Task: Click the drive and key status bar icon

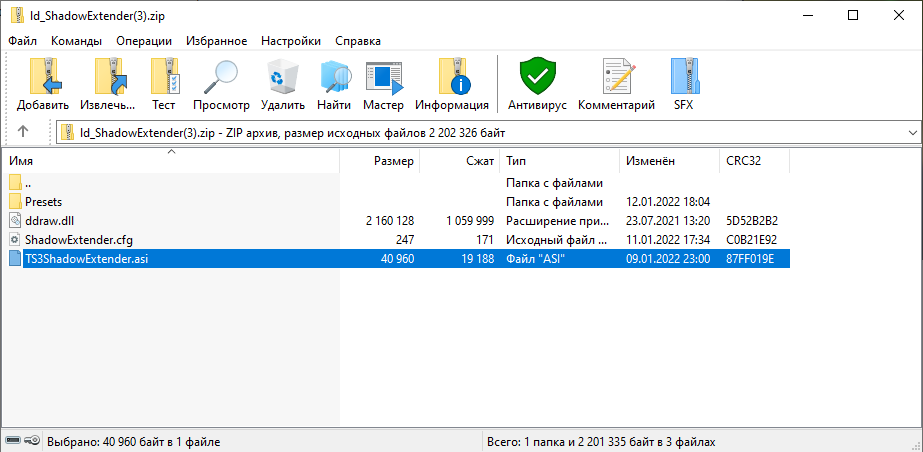Action: pyautogui.click(x=22, y=440)
